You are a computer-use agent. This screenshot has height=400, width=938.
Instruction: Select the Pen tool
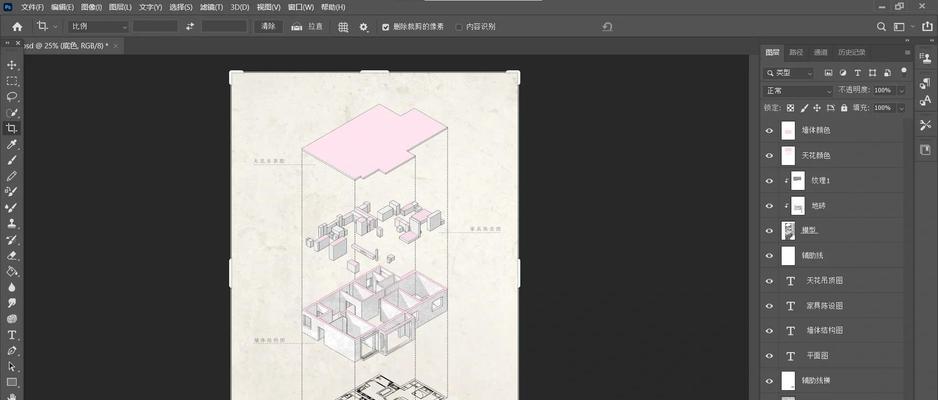(11, 350)
